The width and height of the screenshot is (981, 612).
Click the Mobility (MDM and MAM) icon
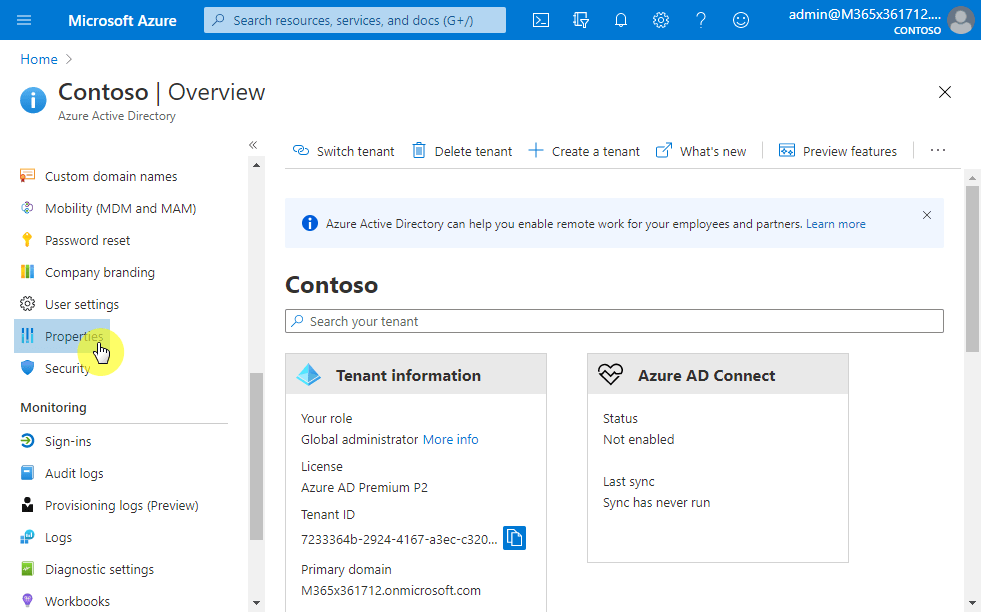click(x=27, y=208)
